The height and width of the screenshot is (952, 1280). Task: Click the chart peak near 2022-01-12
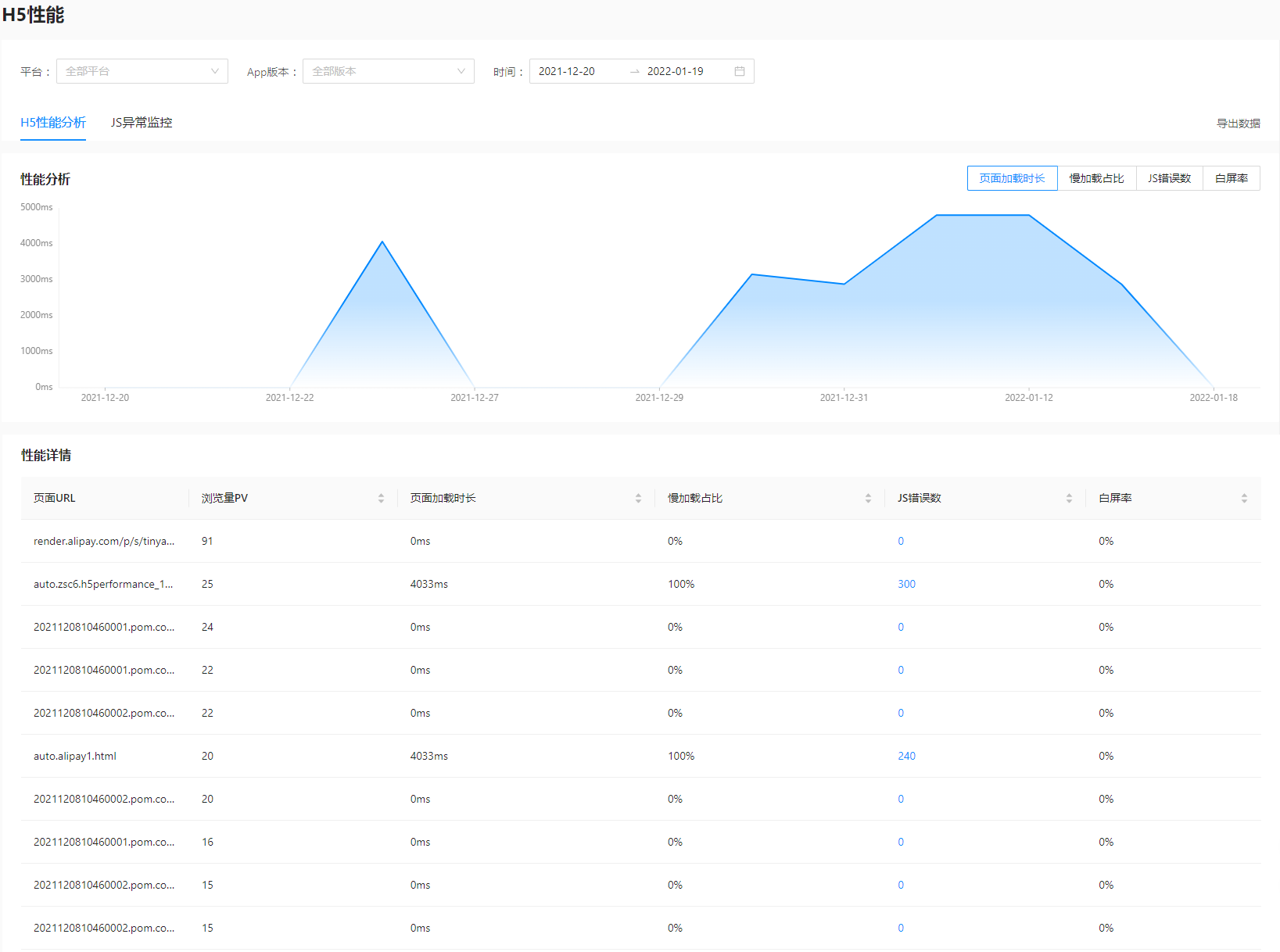pyautogui.click(x=1029, y=215)
